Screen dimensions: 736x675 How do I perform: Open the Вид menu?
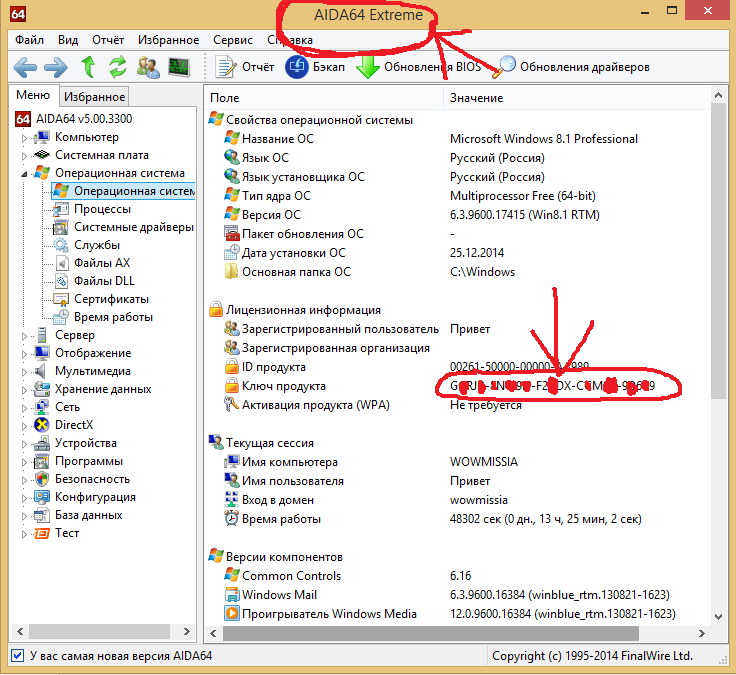(68, 40)
